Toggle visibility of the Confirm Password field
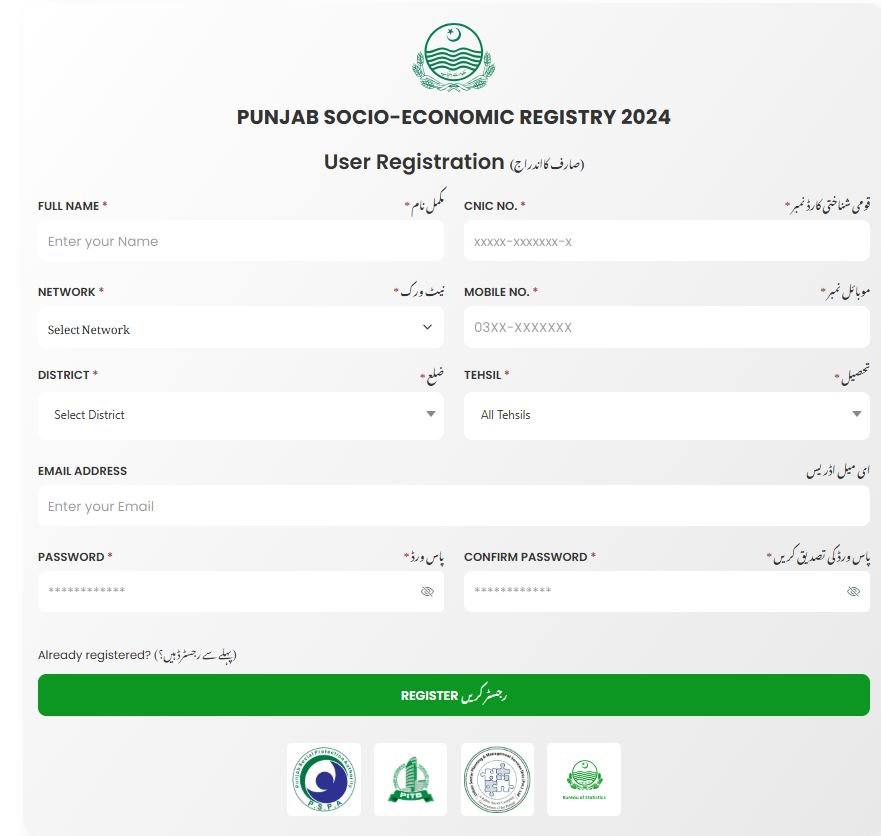Screen dimensions: 881x836 [853, 591]
